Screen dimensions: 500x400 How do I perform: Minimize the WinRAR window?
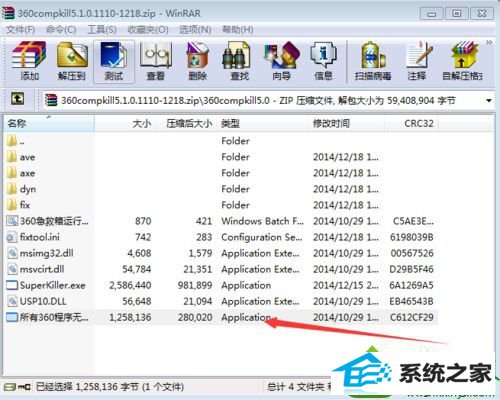click(x=431, y=14)
